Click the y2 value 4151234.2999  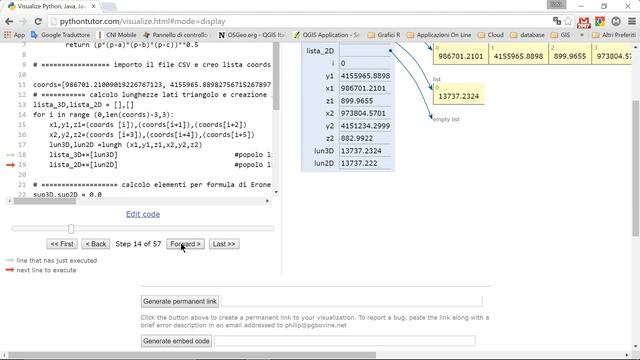pos(365,126)
